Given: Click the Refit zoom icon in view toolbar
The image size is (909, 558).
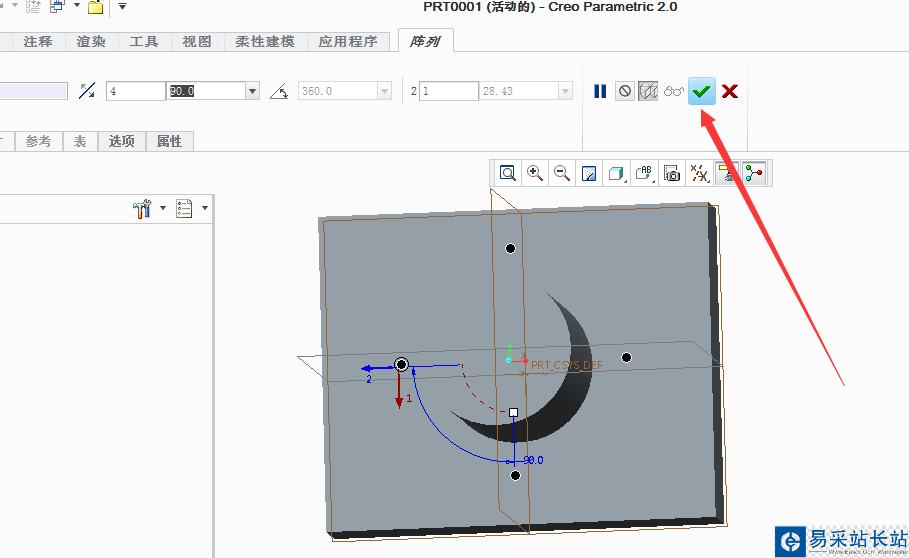Looking at the screenshot, I should coord(508,173).
